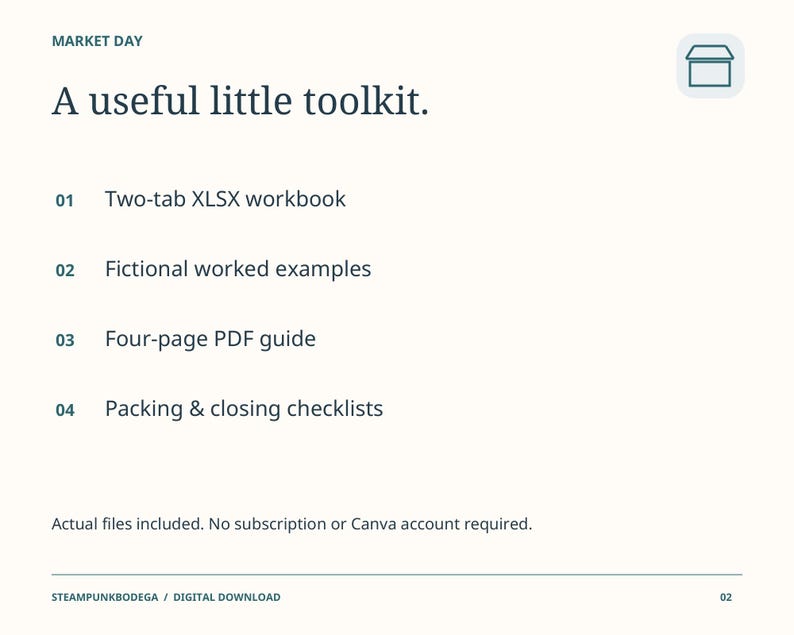Click the list number '03'
Viewport: 794px width, 635px height.
(65, 340)
